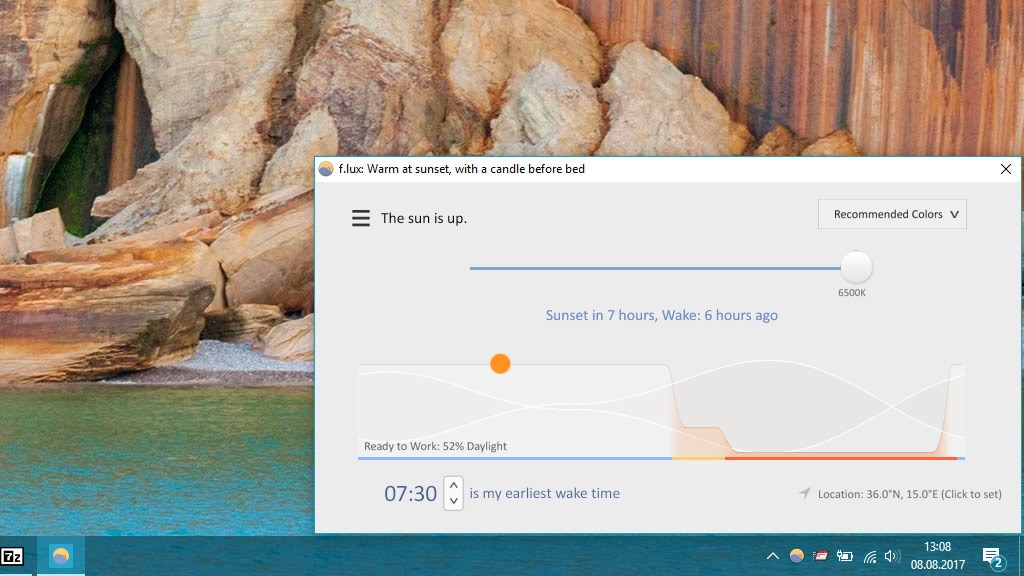Click the orange sunset segment of timeline bar

pos(698,458)
